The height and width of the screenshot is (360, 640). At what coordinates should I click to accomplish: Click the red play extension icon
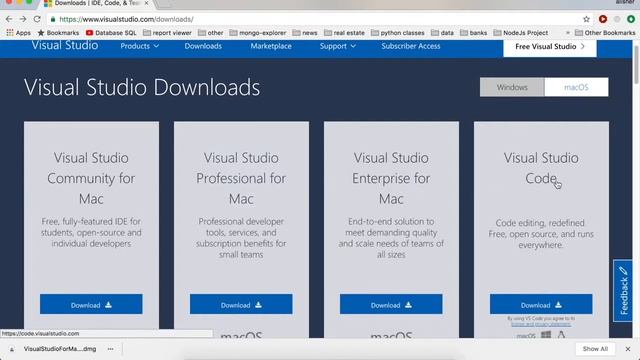point(603,19)
